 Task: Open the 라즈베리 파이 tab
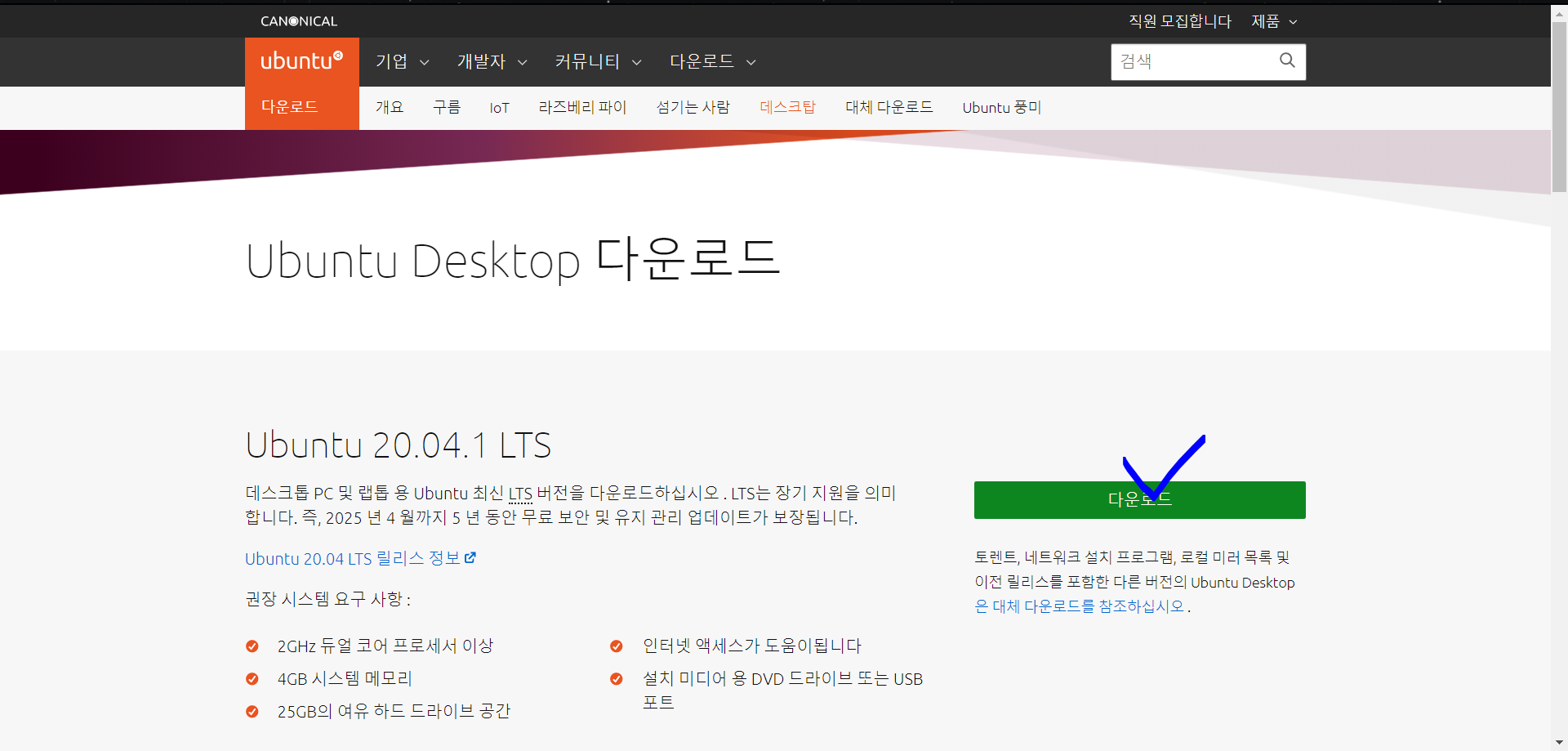coord(582,107)
